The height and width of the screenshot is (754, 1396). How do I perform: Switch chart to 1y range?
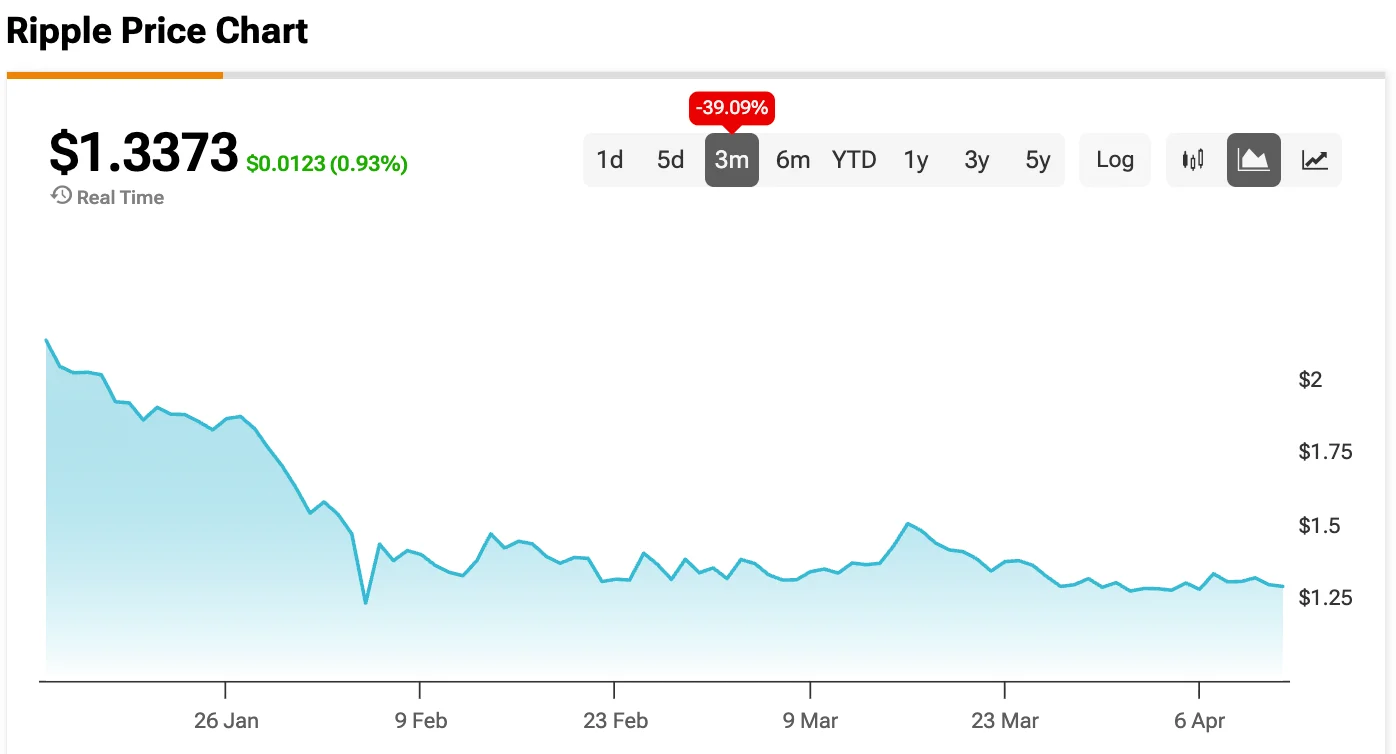click(916, 160)
